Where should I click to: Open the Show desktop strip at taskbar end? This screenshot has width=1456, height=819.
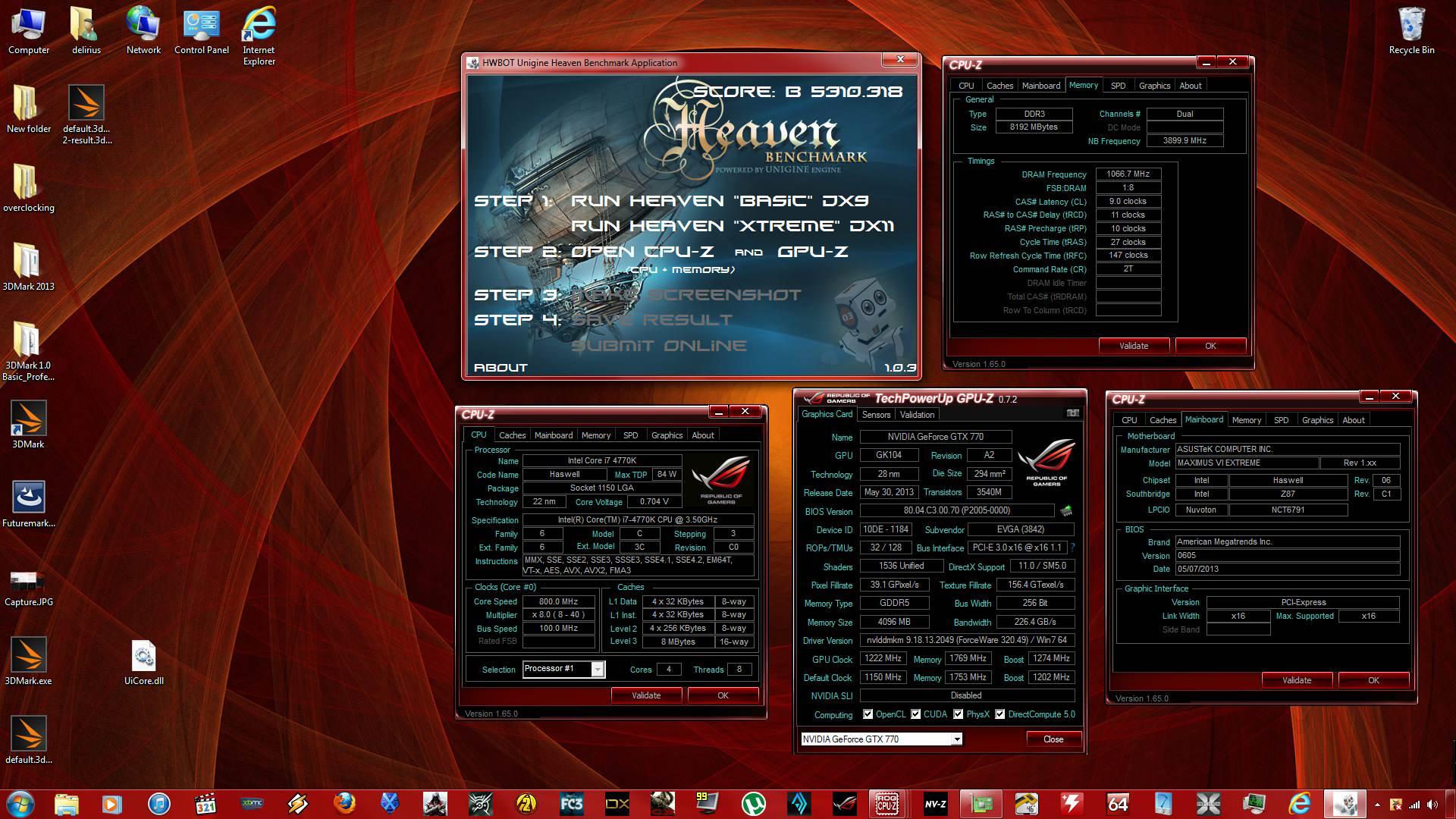[x=1450, y=805]
